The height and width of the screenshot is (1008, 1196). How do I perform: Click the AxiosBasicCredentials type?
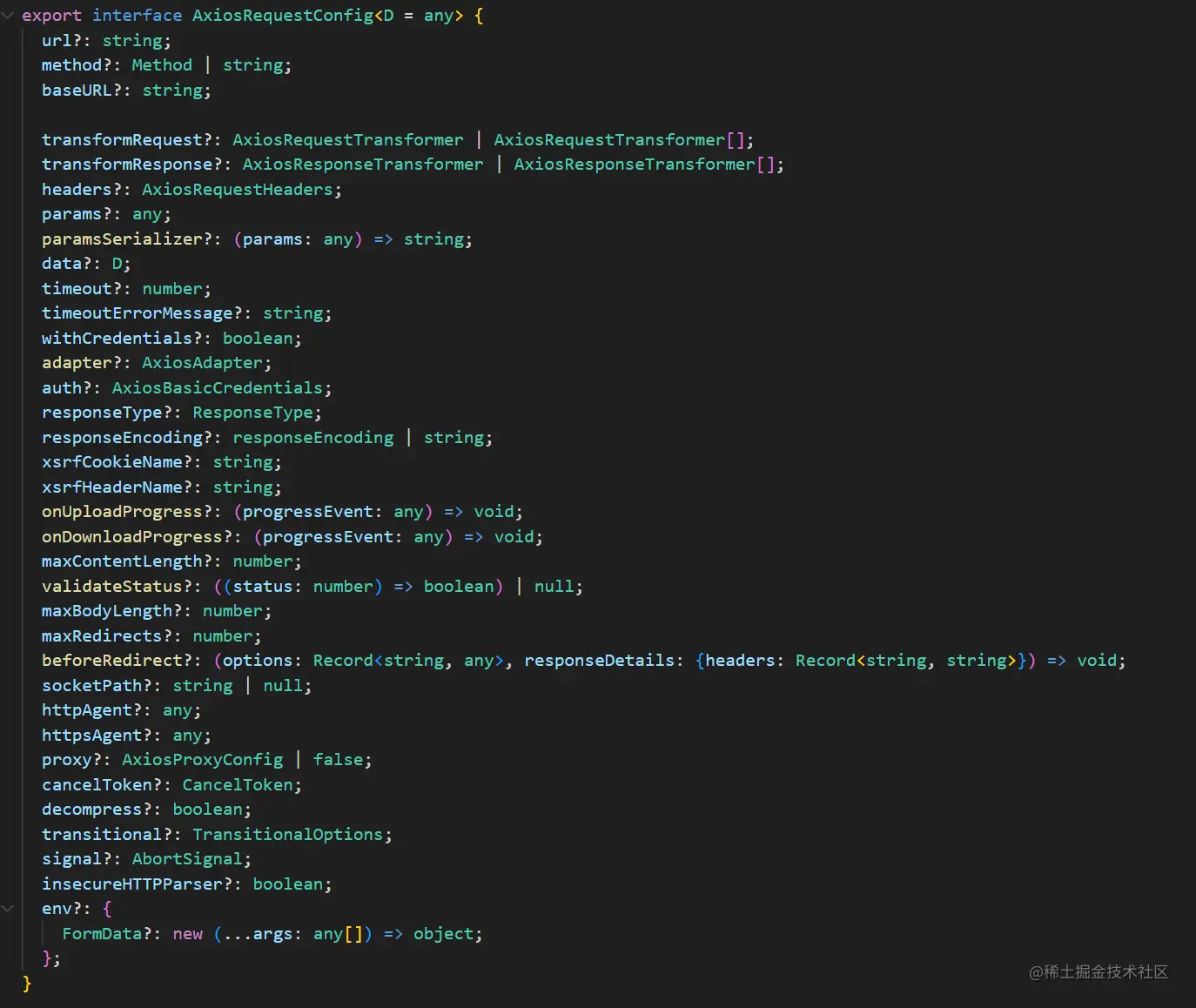pyautogui.click(x=218, y=388)
